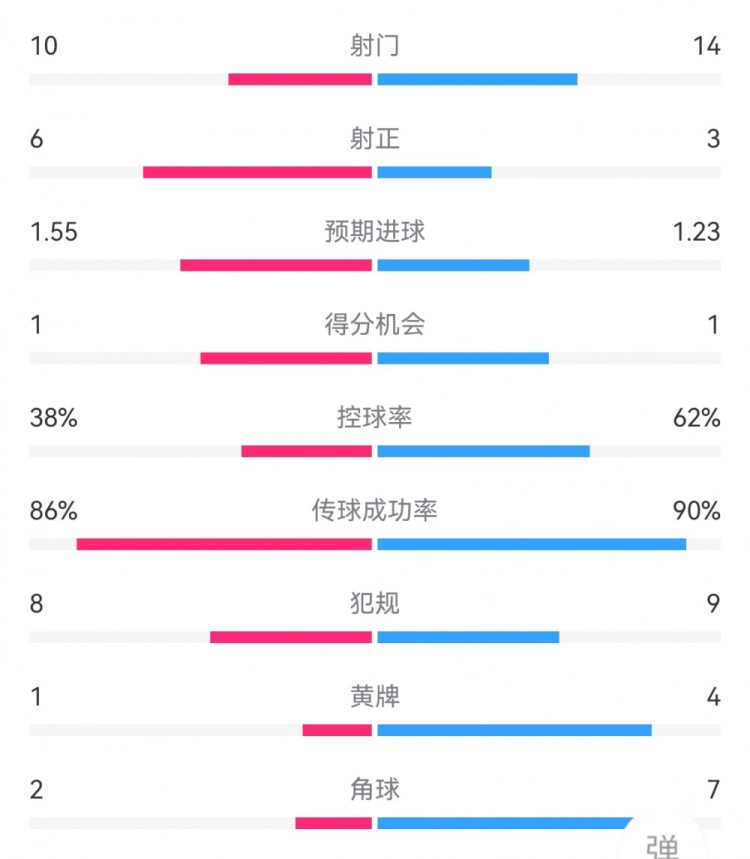Click the 传球成功率 label

(375, 510)
